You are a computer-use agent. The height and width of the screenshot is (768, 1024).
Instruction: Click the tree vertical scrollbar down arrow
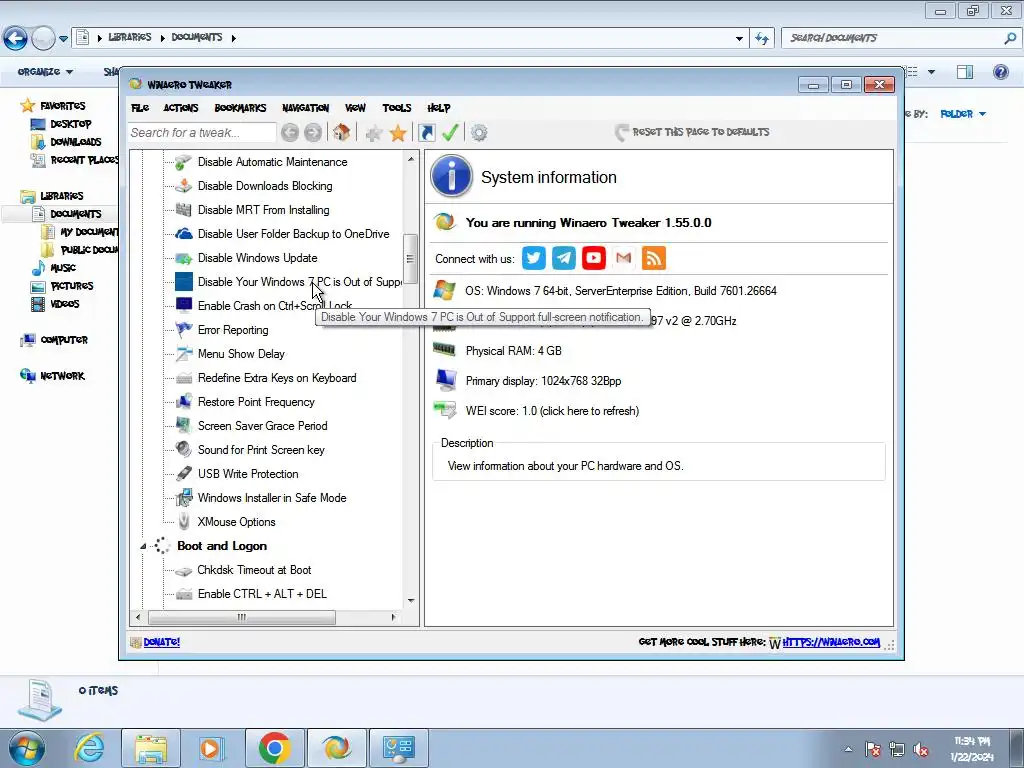411,600
